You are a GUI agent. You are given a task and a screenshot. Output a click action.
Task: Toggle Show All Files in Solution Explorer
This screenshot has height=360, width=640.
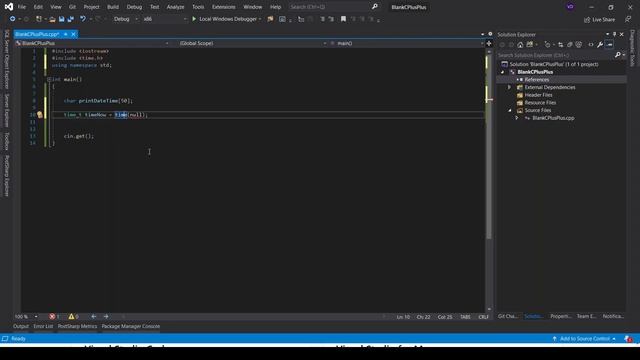[x=578, y=44]
